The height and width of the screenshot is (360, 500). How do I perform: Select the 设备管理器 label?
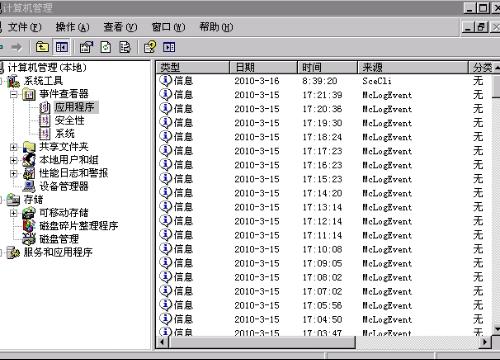pyautogui.click(x=64, y=186)
